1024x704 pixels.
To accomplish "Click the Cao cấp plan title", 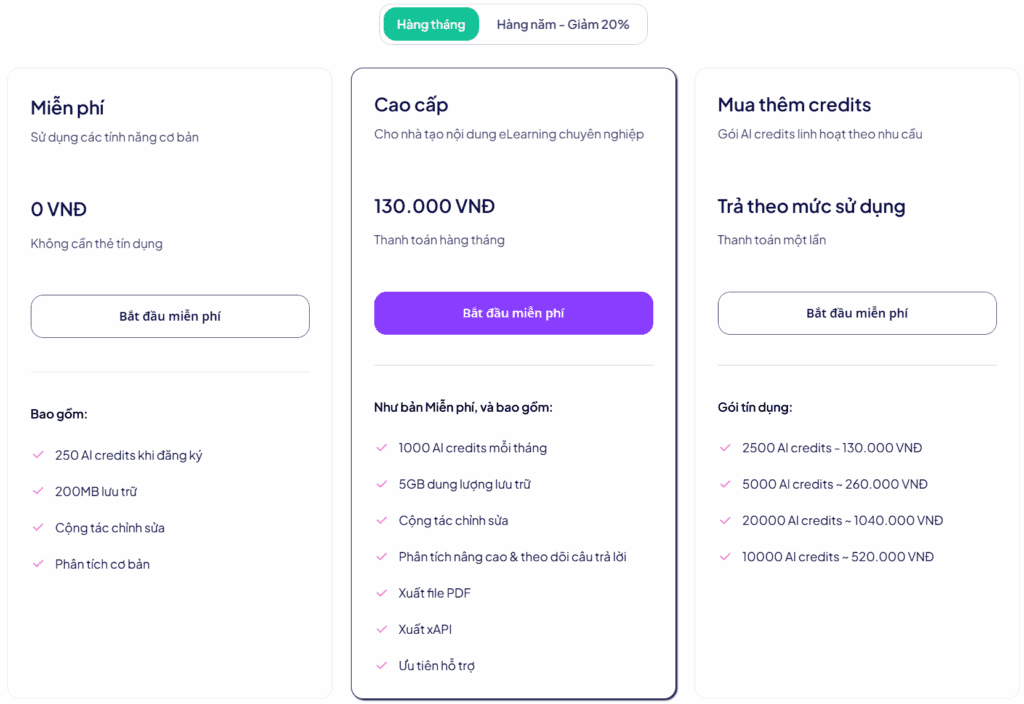I will [411, 104].
